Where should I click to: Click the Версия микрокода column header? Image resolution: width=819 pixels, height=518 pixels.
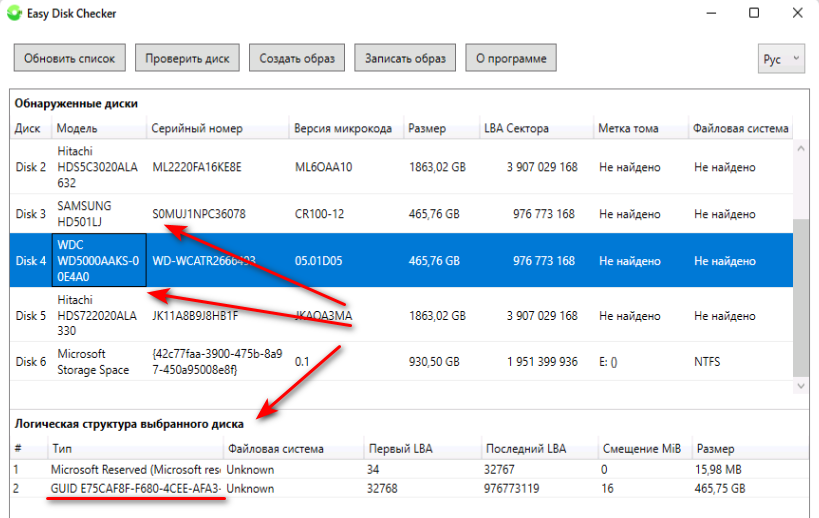[x=346, y=128]
